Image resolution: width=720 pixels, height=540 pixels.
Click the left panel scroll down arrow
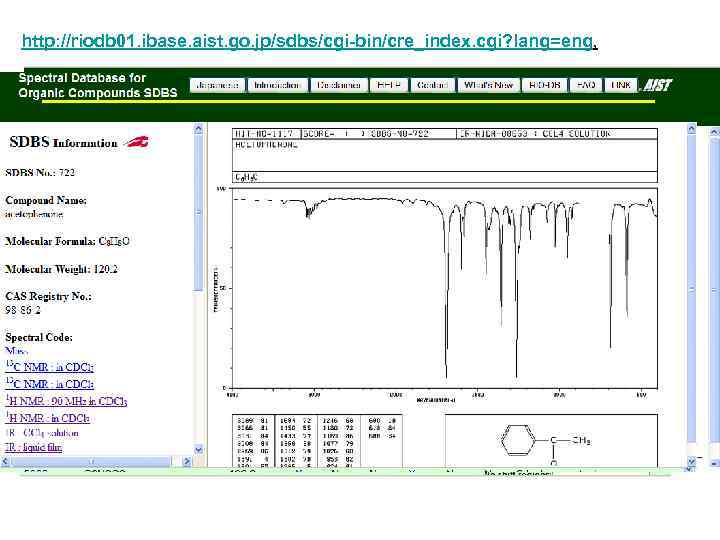[x=198, y=450]
